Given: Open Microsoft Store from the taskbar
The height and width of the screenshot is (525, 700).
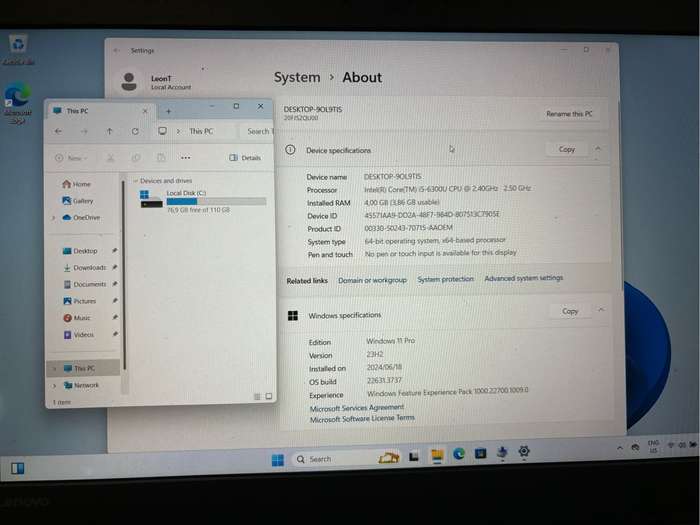Looking at the screenshot, I should (x=480, y=453).
